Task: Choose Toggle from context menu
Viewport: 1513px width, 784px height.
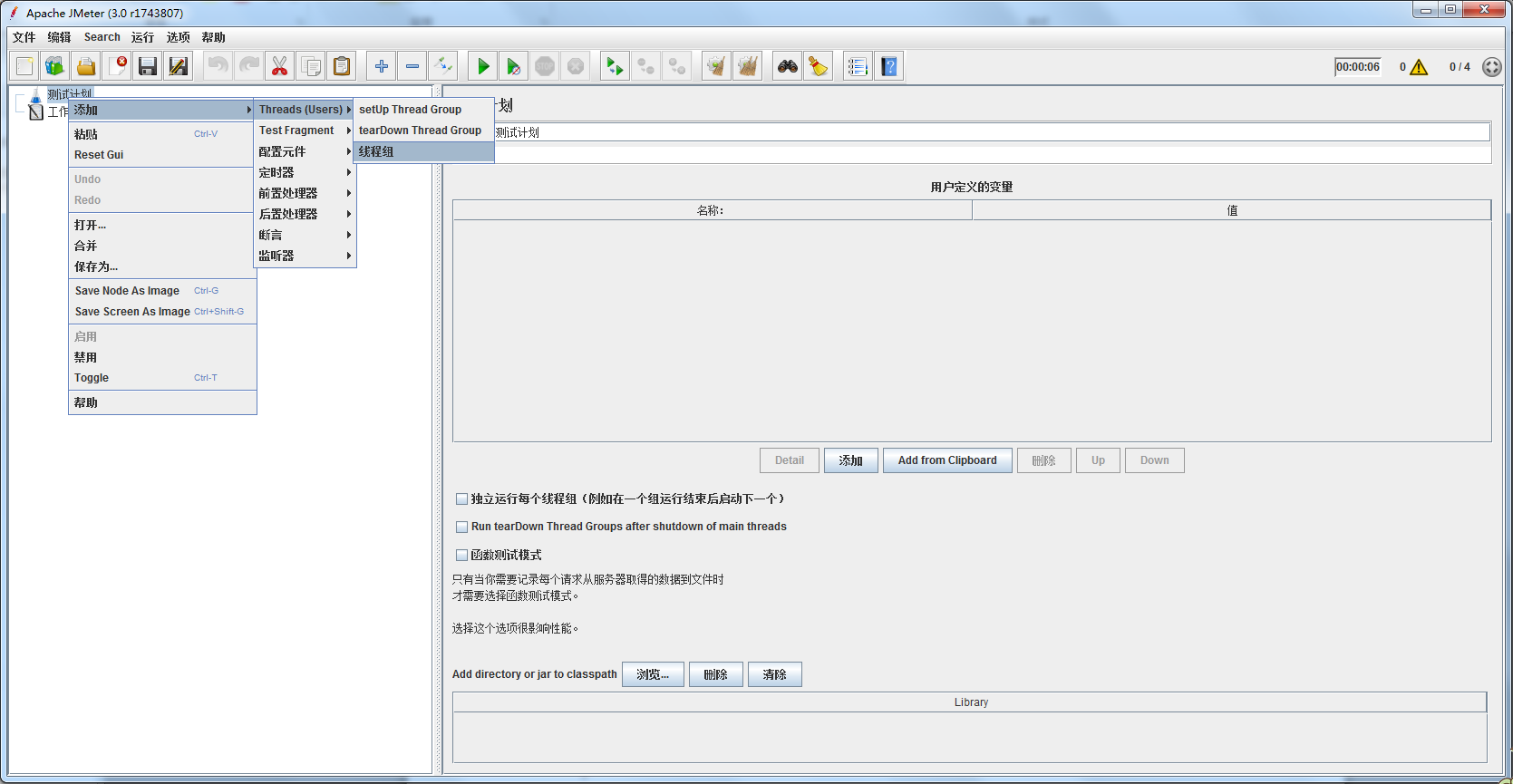Action: pos(162,378)
